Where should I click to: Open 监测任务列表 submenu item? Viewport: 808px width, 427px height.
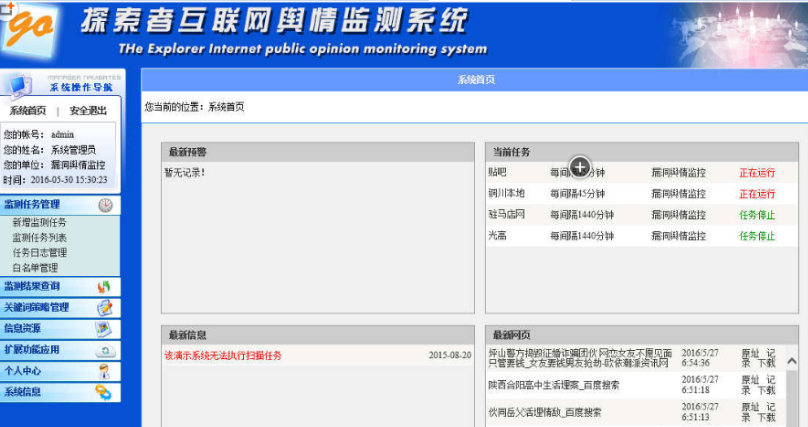tap(39, 237)
